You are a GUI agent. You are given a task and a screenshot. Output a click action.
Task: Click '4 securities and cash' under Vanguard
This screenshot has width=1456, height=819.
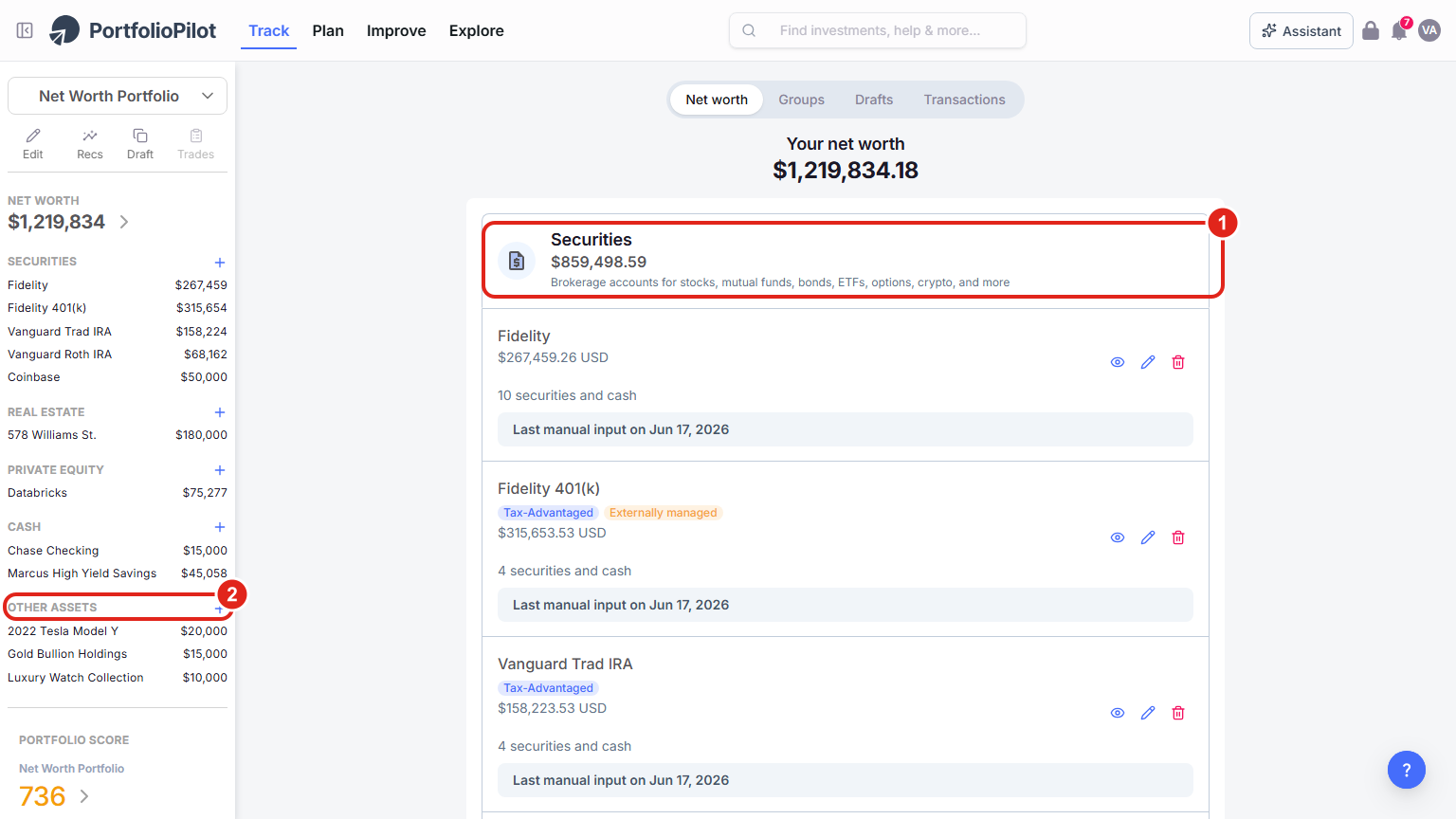tap(565, 746)
